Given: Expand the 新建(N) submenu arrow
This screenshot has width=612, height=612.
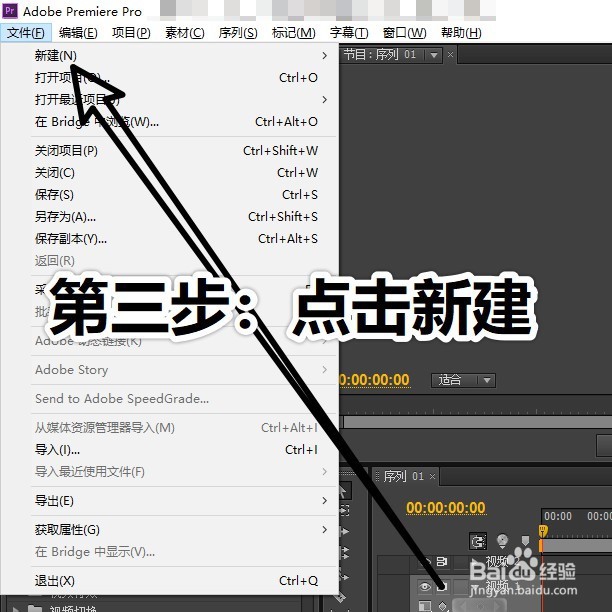Looking at the screenshot, I should (x=324, y=56).
